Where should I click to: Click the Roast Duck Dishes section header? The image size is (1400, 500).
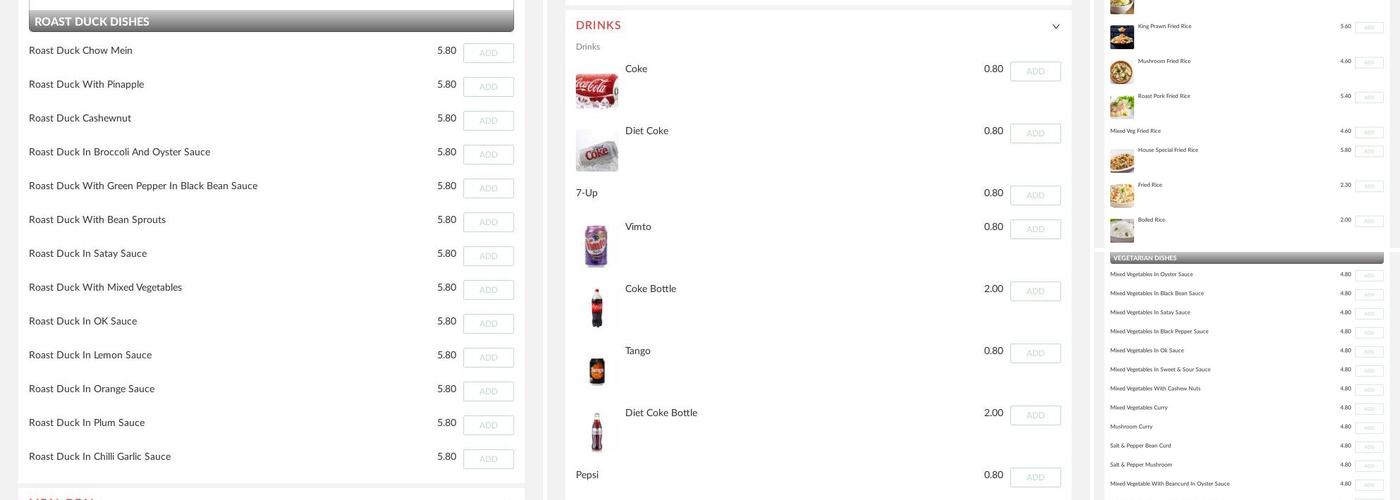point(271,21)
